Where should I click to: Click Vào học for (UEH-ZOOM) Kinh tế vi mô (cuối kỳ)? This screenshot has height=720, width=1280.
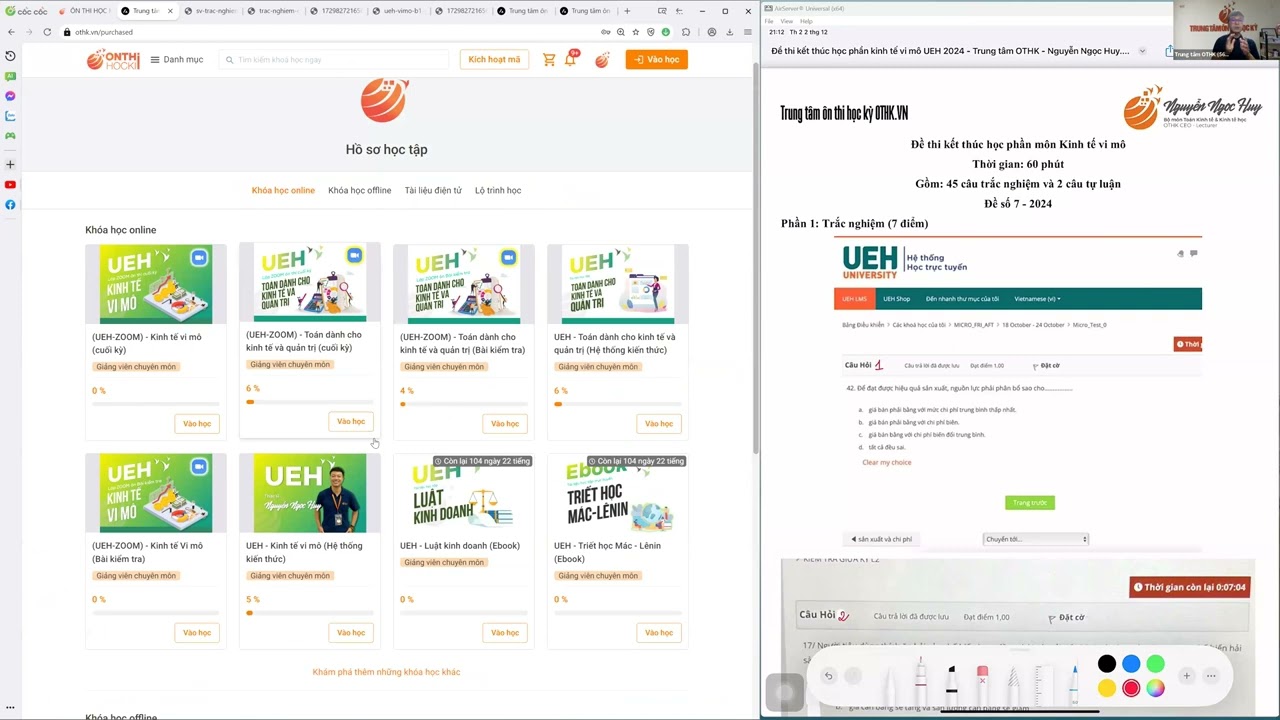click(197, 423)
